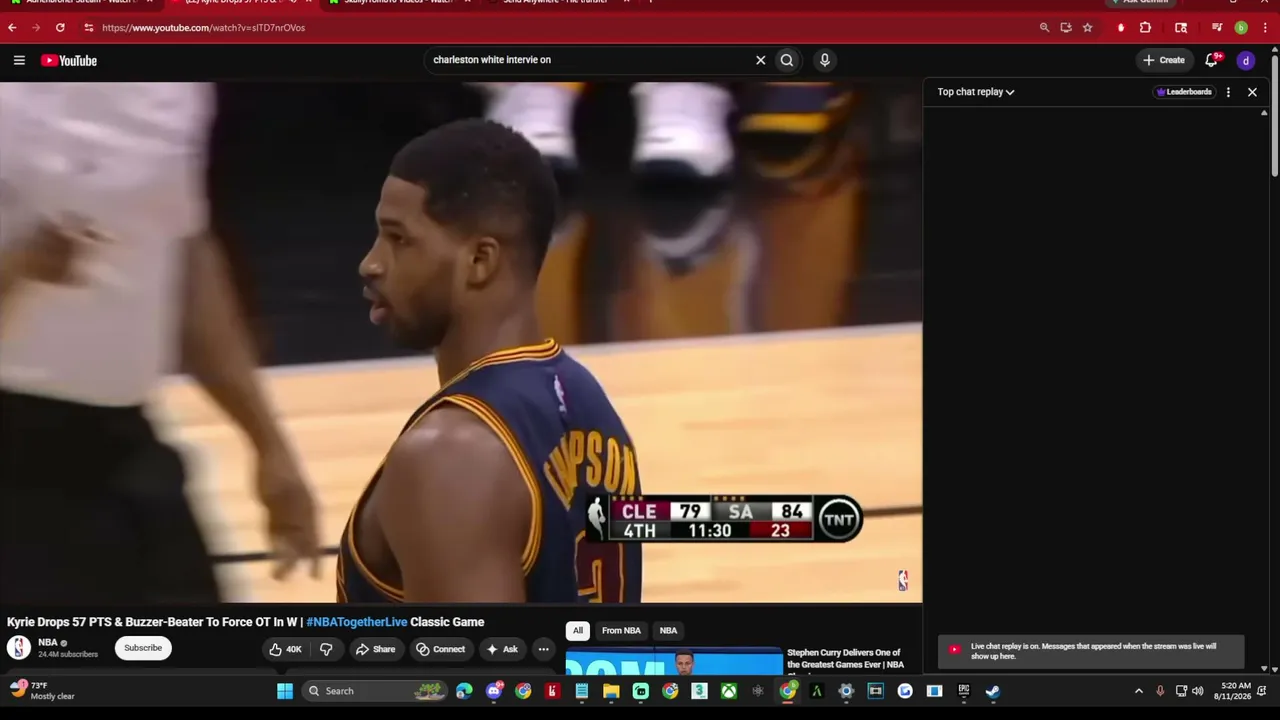The image size is (1280, 720).
Task: Click the Create button
Action: click(x=1164, y=60)
